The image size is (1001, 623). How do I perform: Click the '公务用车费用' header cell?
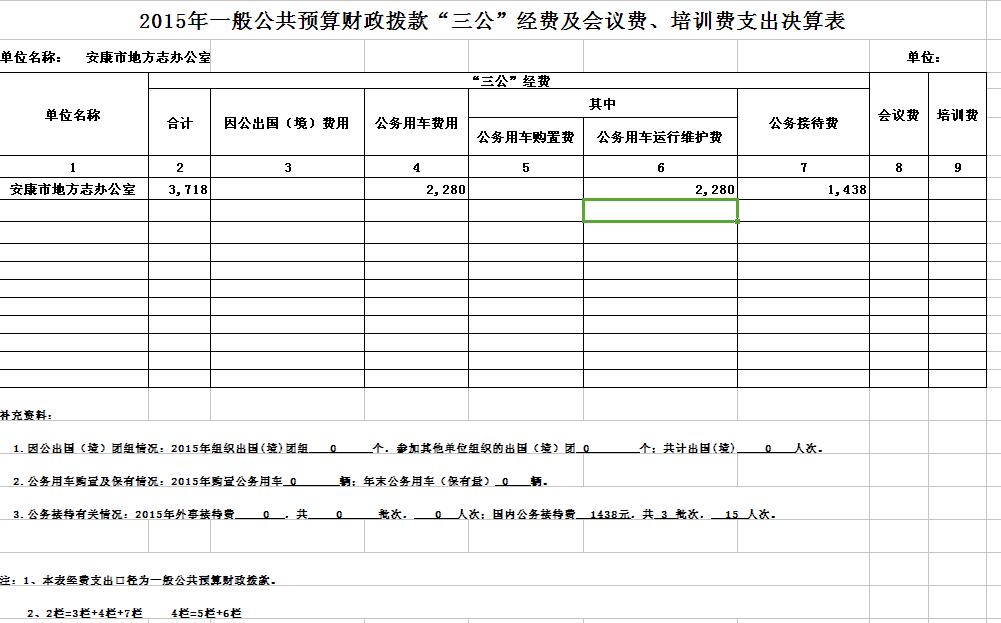[416, 123]
